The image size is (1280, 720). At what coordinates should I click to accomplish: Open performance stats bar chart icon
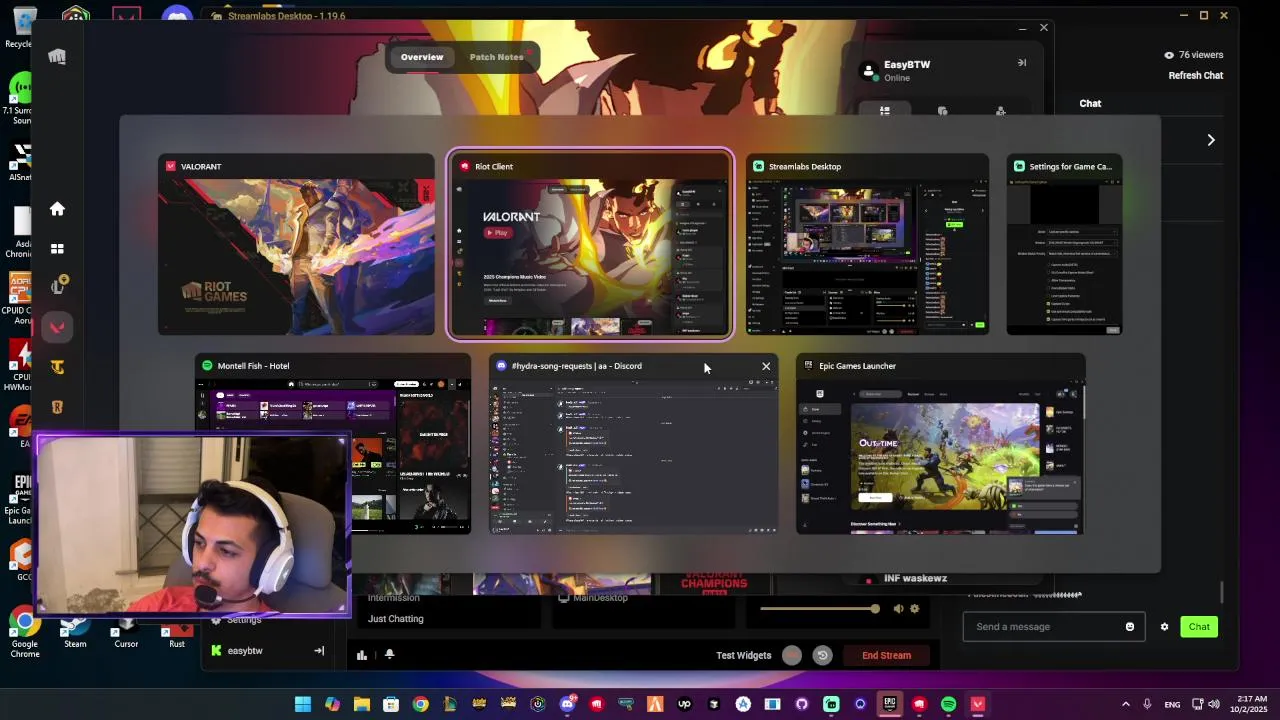361,655
